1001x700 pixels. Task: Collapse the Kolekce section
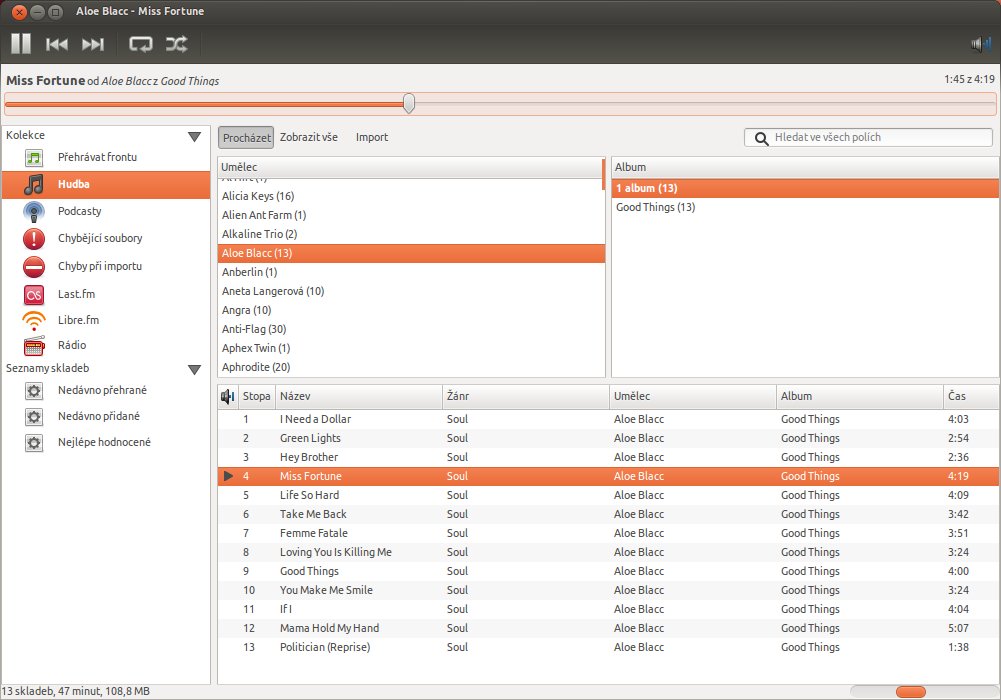(x=194, y=136)
